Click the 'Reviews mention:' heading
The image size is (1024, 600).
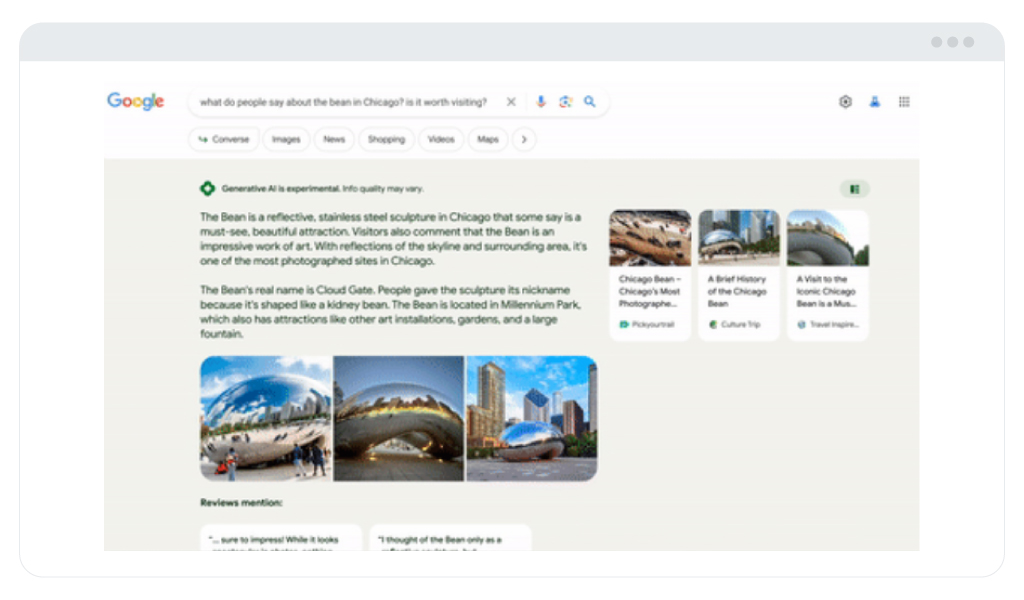(241, 503)
